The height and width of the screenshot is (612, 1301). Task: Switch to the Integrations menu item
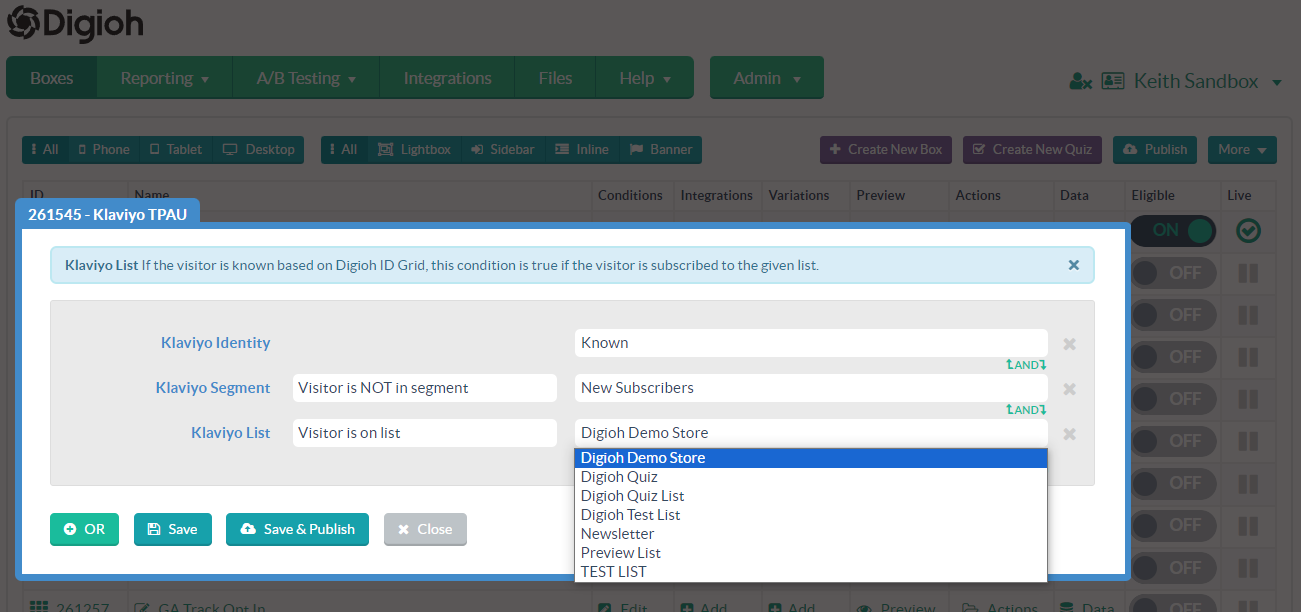[x=447, y=76]
